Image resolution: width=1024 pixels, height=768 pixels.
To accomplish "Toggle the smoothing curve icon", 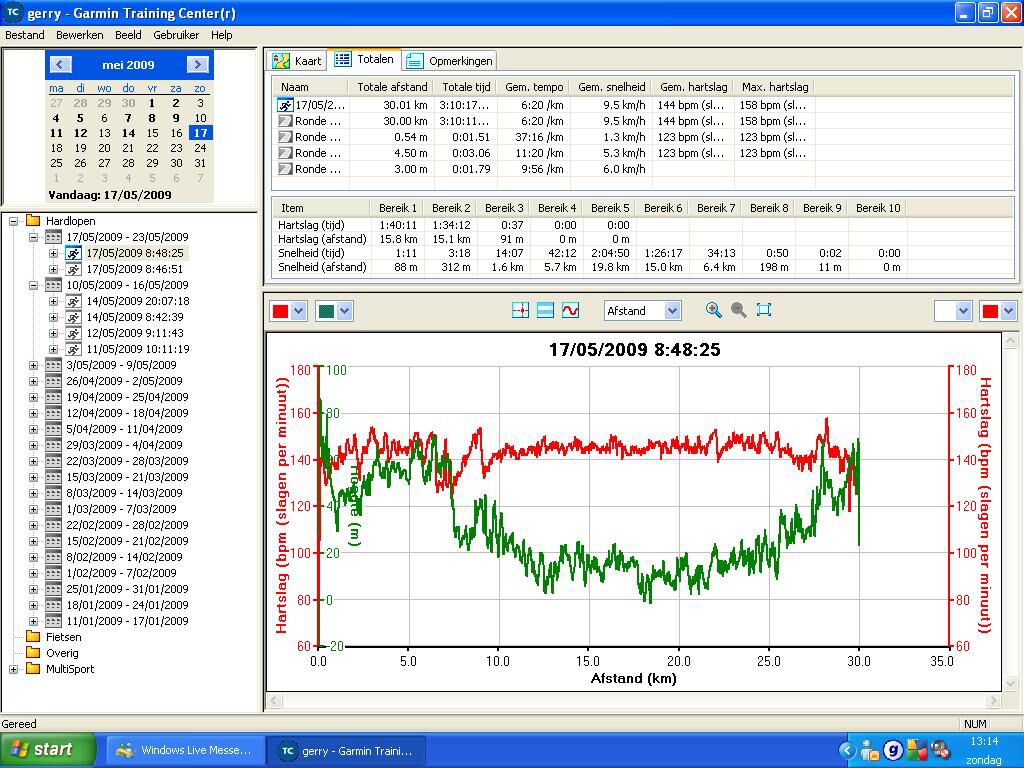I will tap(570, 310).
